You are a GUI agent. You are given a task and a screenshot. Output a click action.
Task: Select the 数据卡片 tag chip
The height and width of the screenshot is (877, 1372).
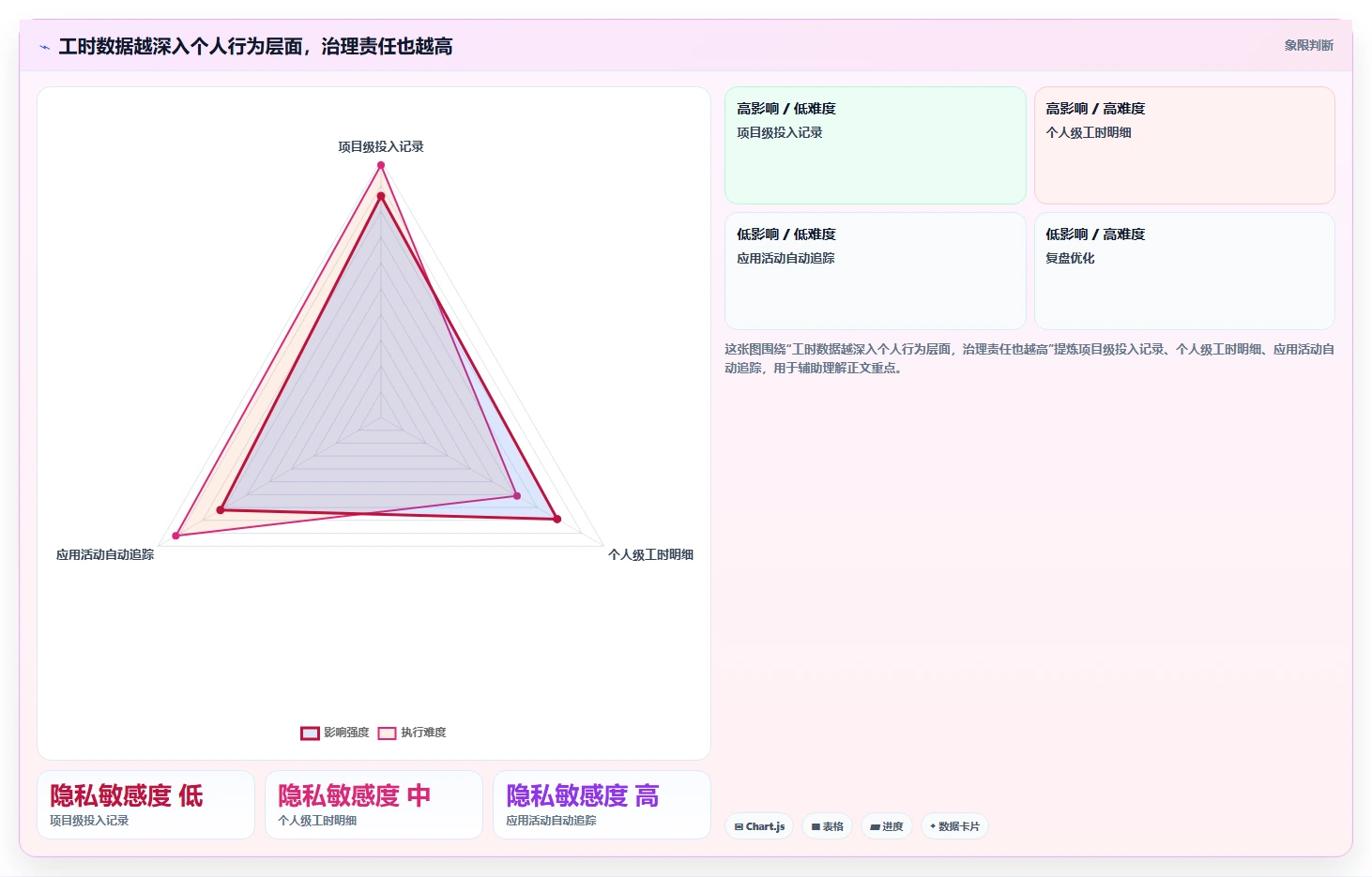click(954, 826)
